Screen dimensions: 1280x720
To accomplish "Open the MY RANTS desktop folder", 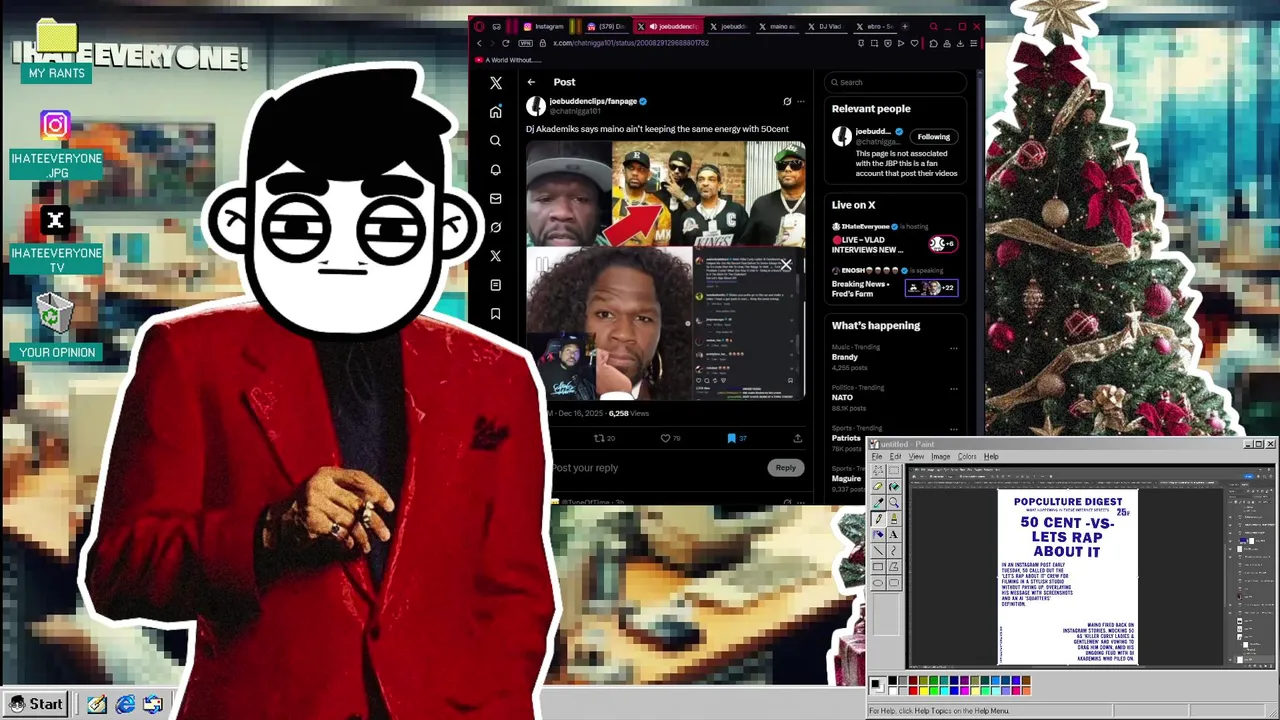I will click(x=57, y=50).
